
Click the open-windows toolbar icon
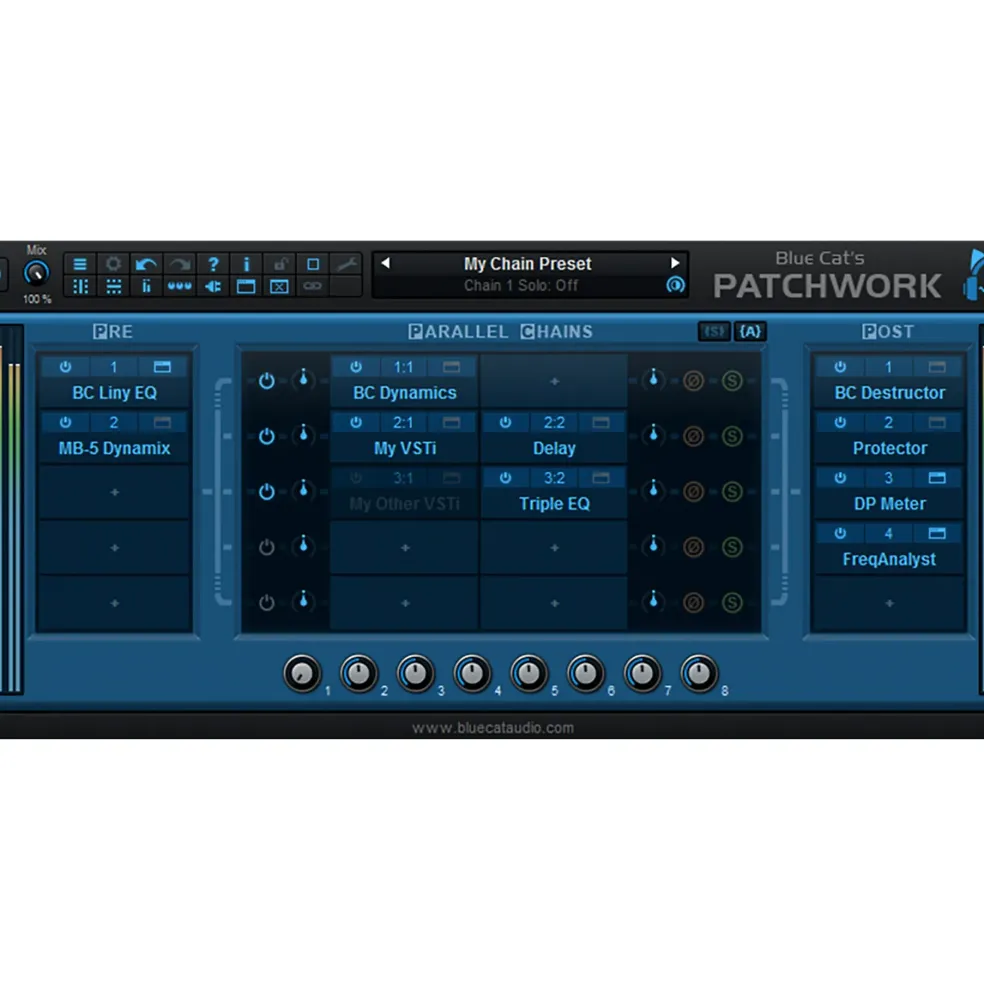tap(246, 286)
